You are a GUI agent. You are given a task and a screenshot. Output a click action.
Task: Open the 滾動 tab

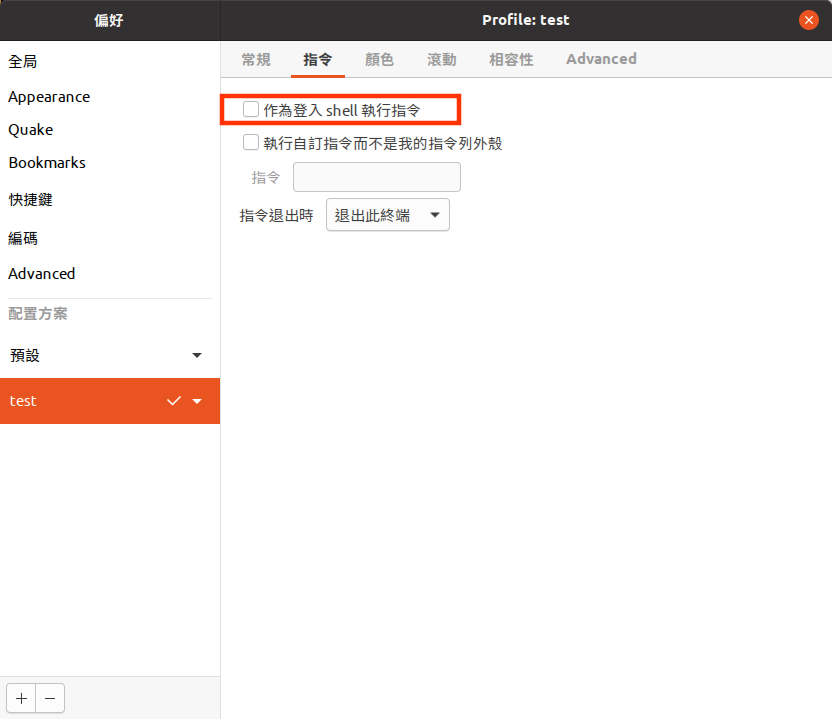click(x=441, y=60)
